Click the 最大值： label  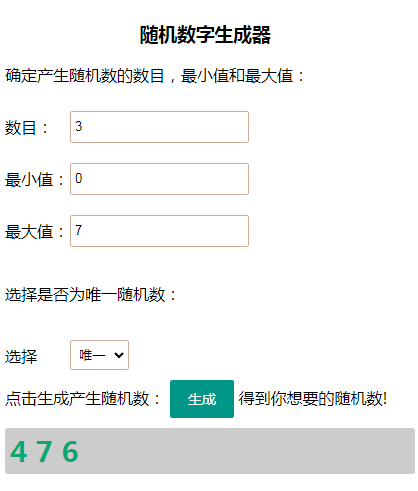tap(34, 232)
